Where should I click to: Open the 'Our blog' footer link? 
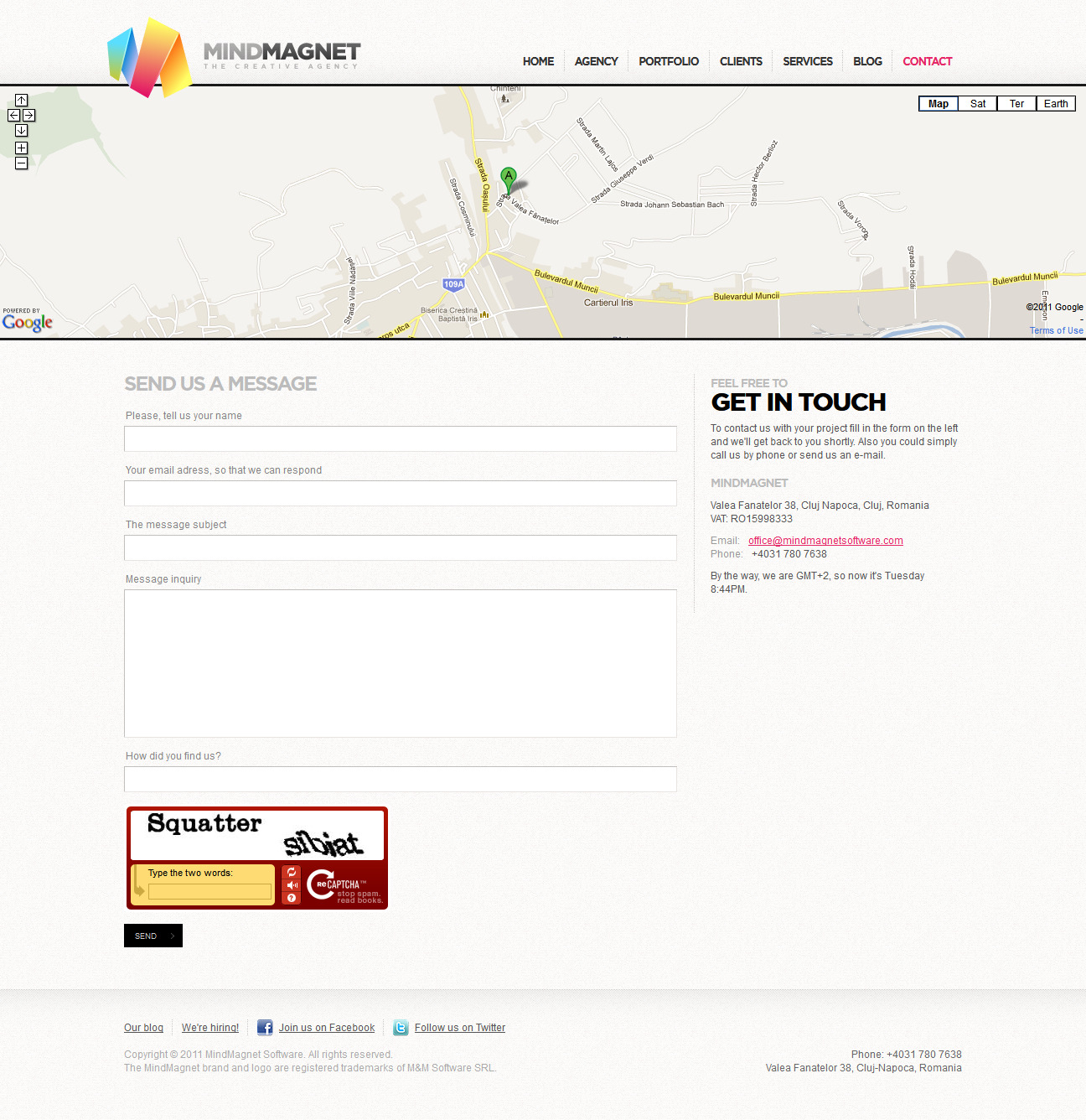point(143,1028)
